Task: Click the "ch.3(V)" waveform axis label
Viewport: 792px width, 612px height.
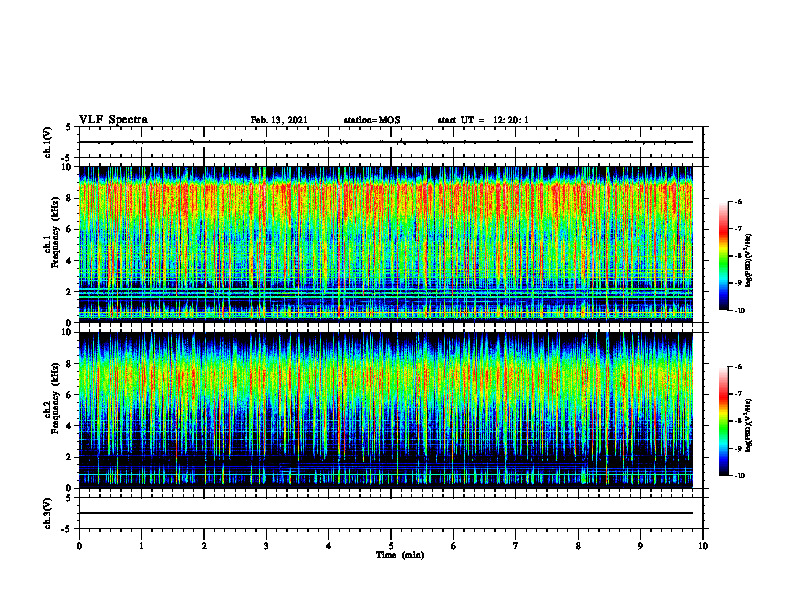Action: [48, 513]
